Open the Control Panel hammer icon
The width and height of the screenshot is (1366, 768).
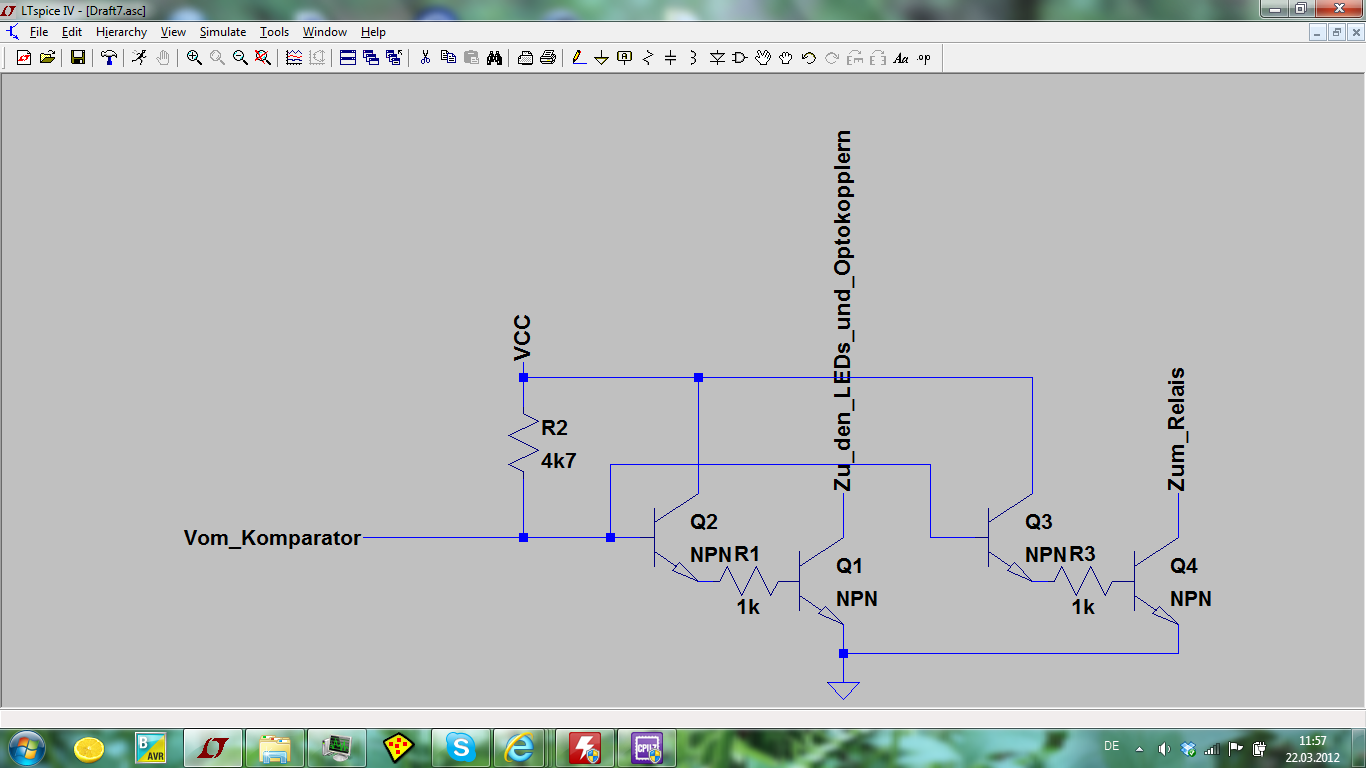(108, 58)
